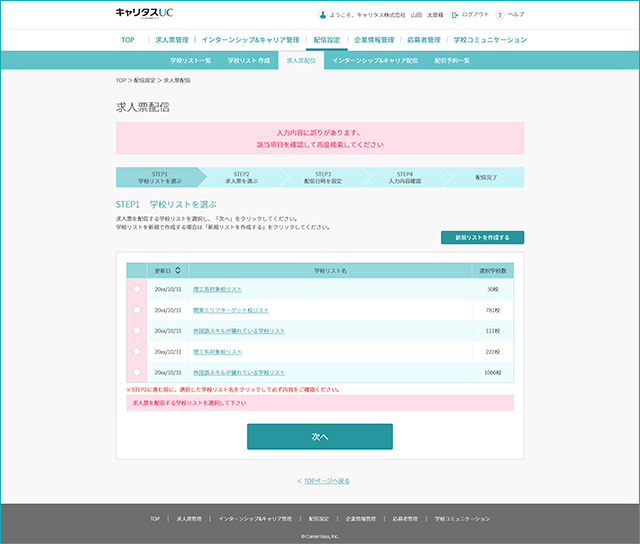Click STEP3 配信日時を設定 in progress bar

323,177
